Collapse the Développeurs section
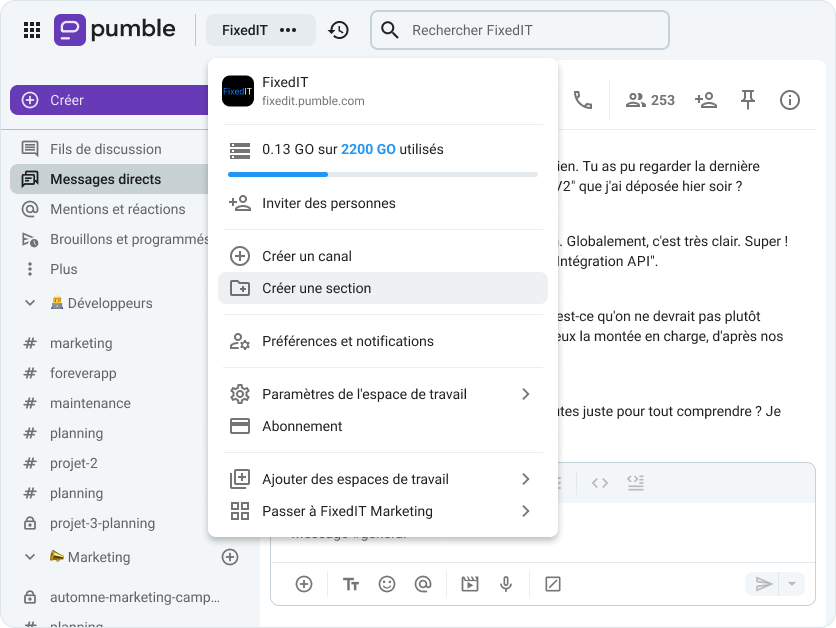 29,303
